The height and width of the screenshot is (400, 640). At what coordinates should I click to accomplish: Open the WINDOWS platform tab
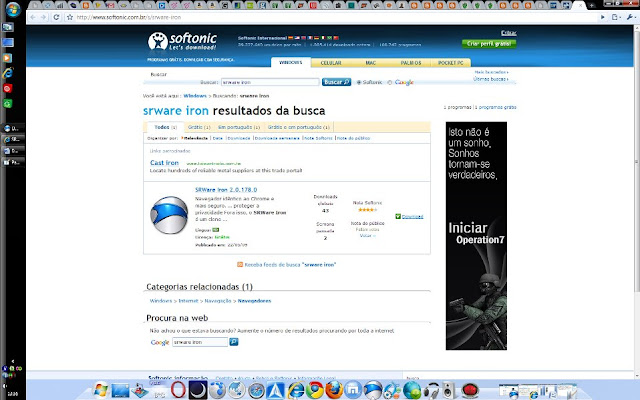(x=291, y=62)
